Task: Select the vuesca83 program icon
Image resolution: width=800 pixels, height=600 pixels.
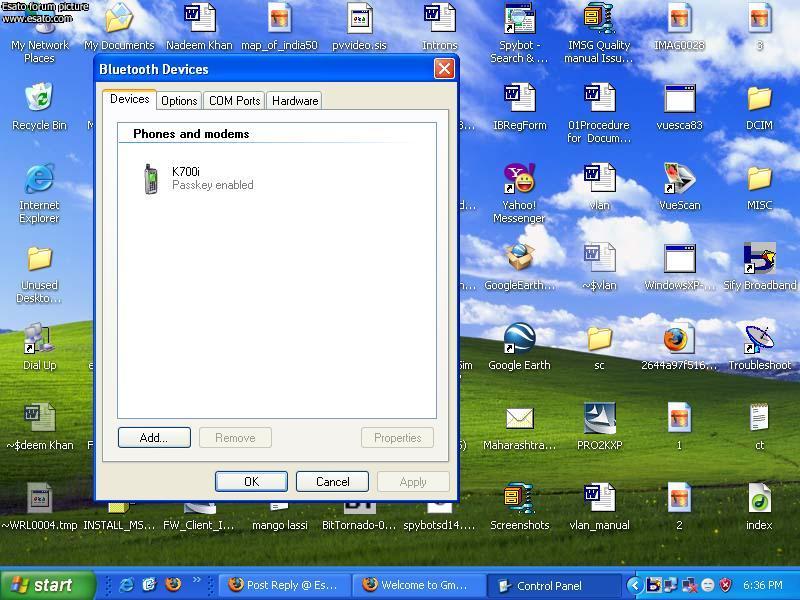Action: (679, 98)
